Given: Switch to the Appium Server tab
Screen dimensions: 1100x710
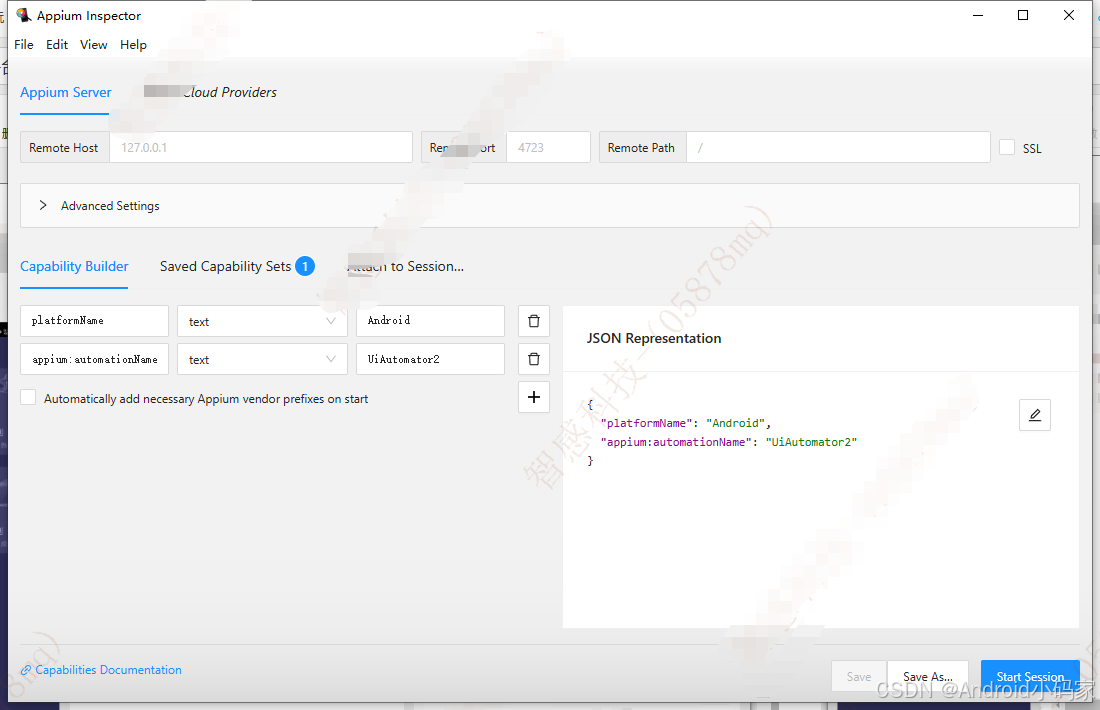Looking at the screenshot, I should point(65,93).
